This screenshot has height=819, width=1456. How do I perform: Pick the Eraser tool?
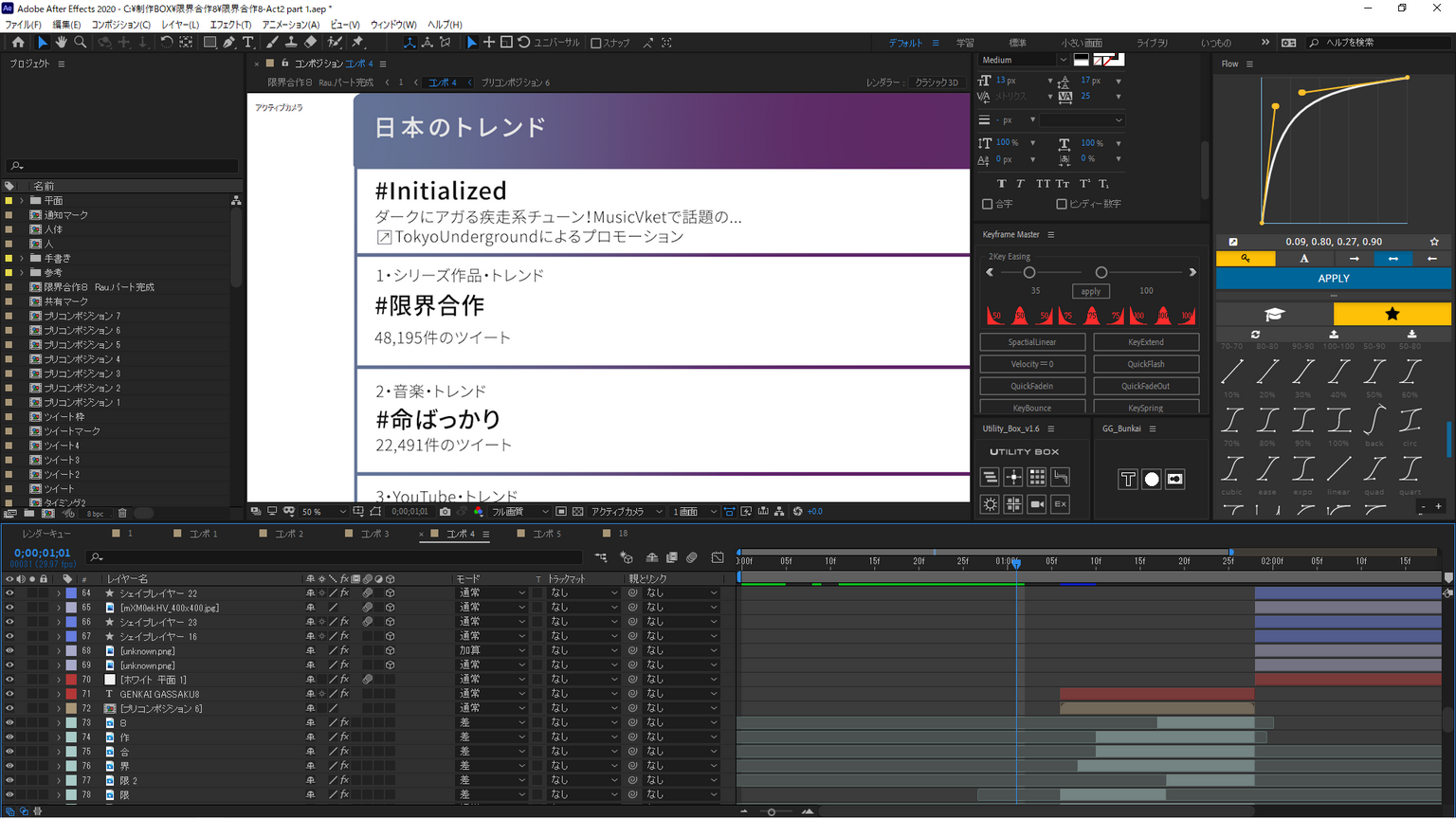tap(310, 43)
